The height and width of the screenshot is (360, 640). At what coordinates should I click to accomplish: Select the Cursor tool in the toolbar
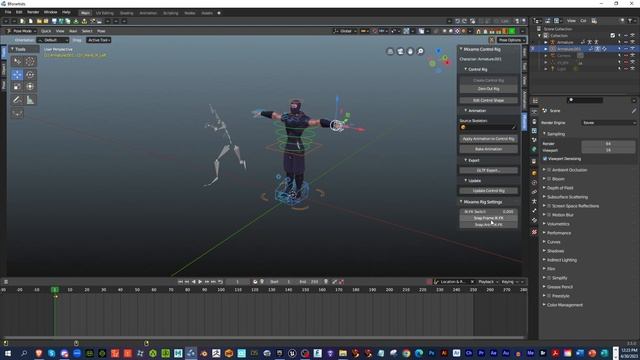(x=30, y=61)
